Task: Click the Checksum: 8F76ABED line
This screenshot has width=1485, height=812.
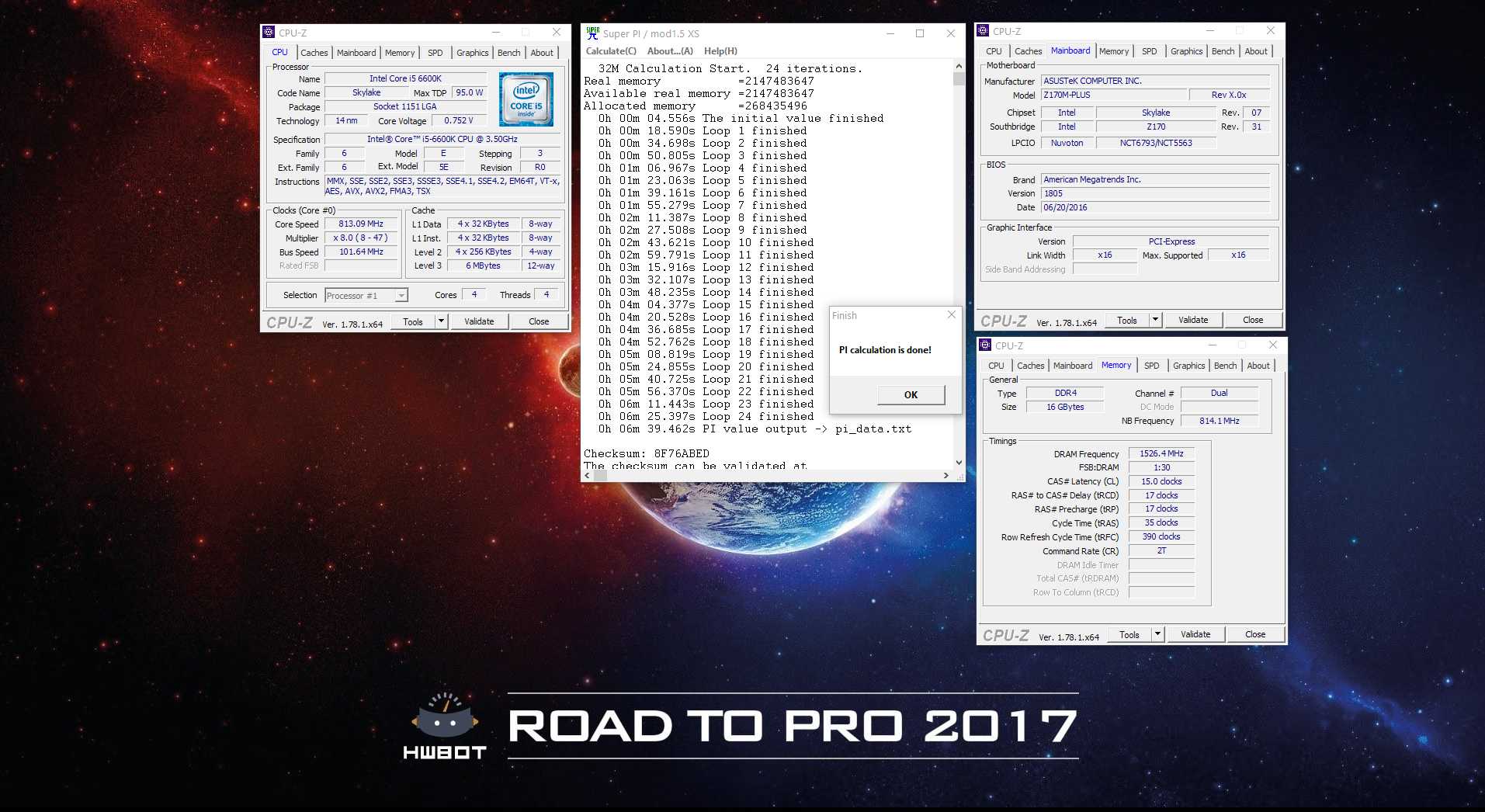Action: tap(646, 453)
